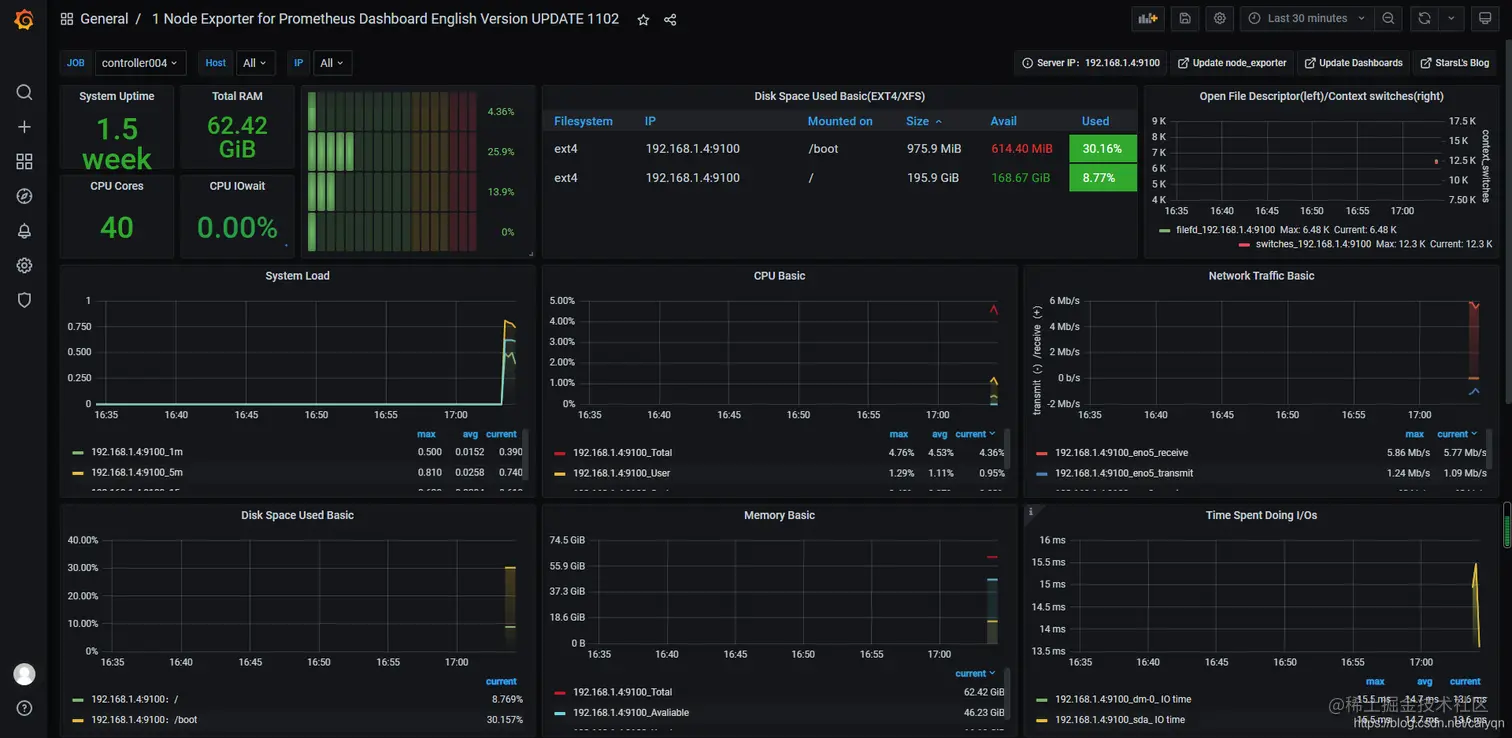Open the Alerting bell icon
1512x738 pixels.
click(x=24, y=231)
